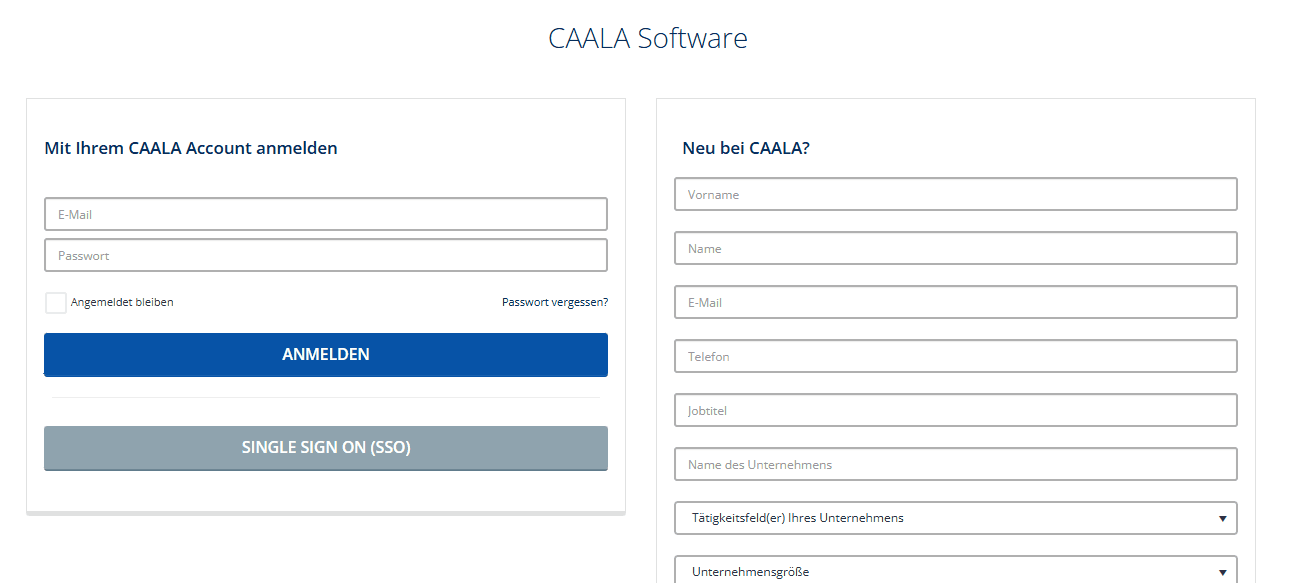The image size is (1292, 583).
Task: Click the Name des Unternehmens field
Action: 955,464
